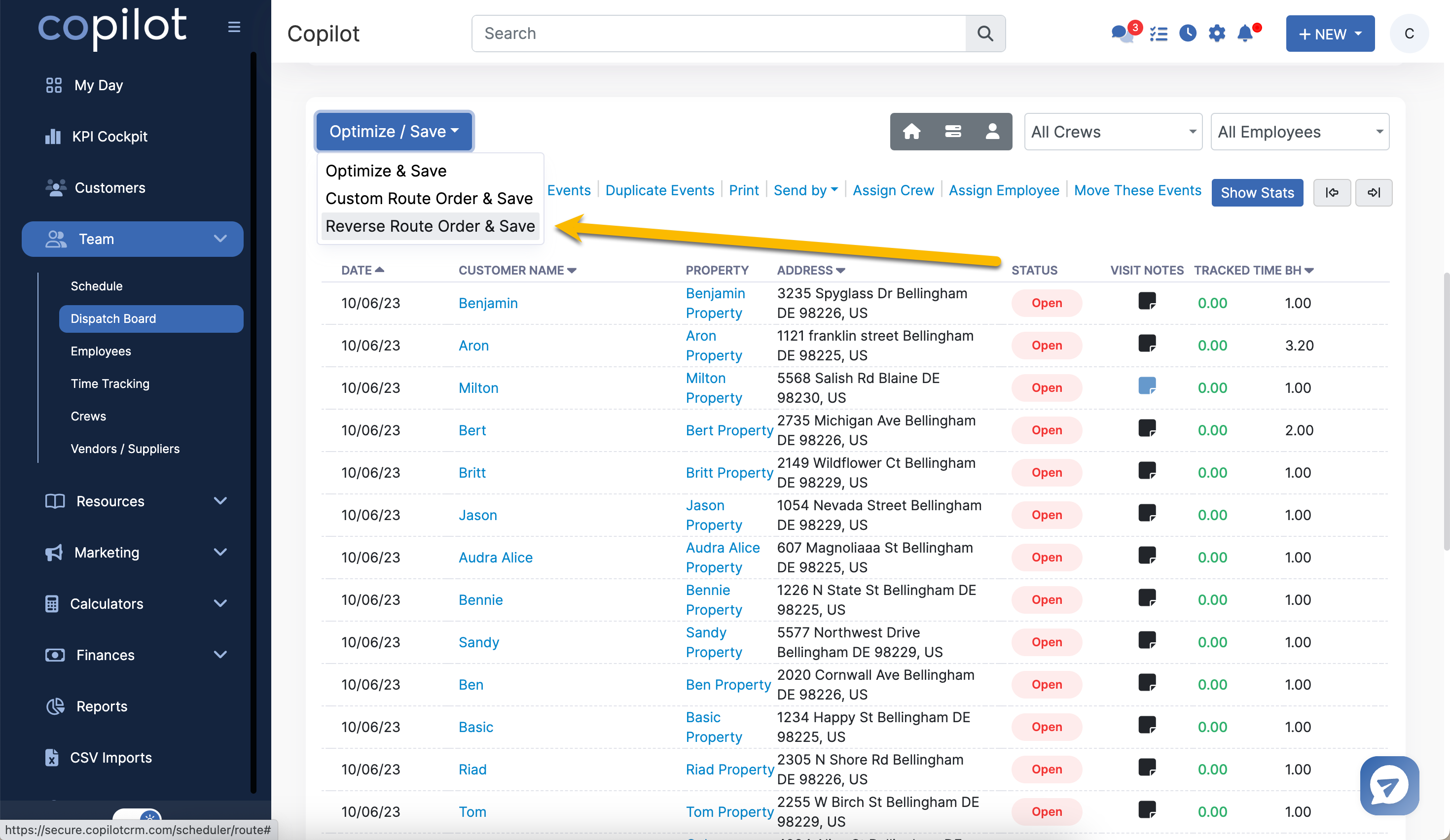Click Assign Crew link
The image size is (1450, 840).
893,190
